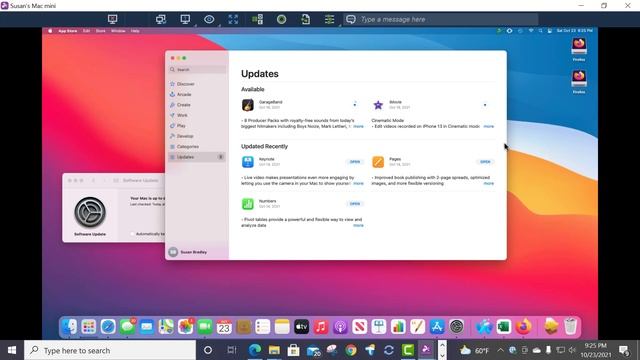Click the GarageBand app icon in Updates

(x=248, y=105)
